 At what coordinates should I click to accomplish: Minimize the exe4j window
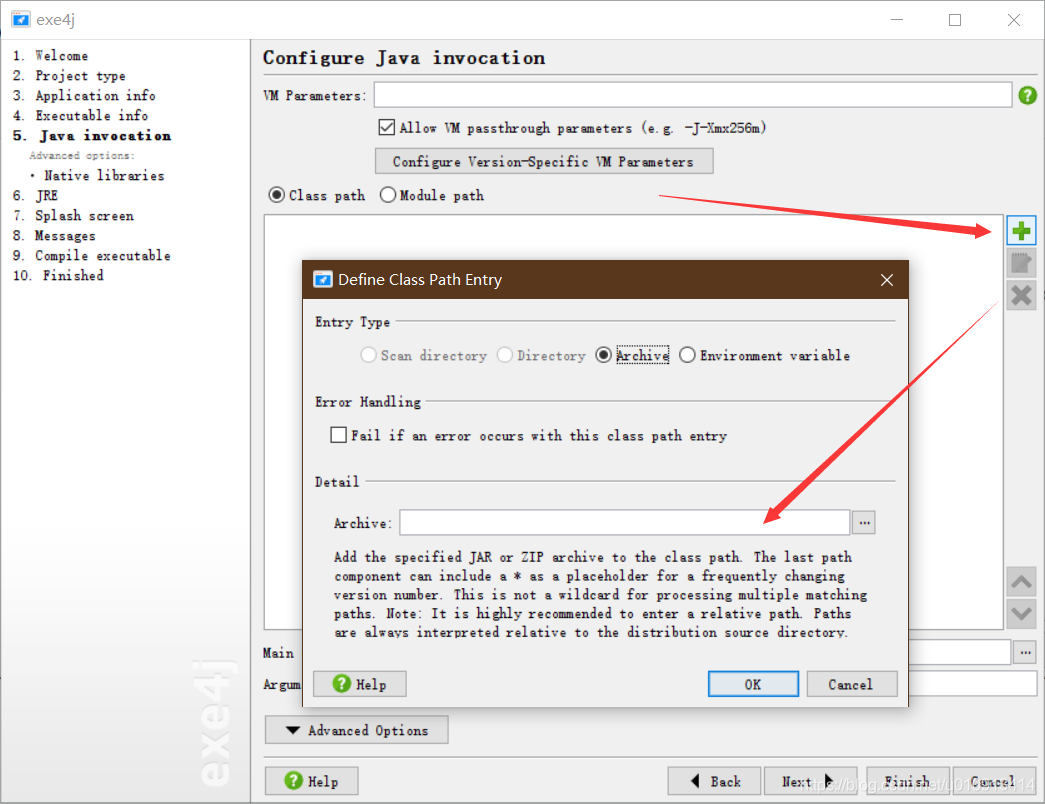pyautogui.click(x=897, y=19)
